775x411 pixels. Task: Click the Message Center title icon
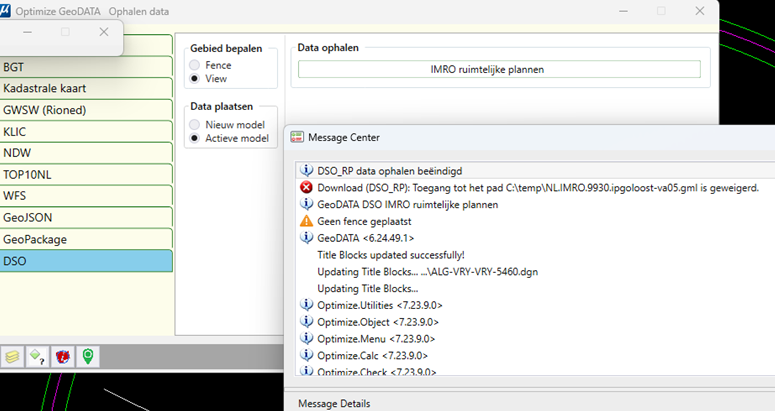tap(297, 137)
